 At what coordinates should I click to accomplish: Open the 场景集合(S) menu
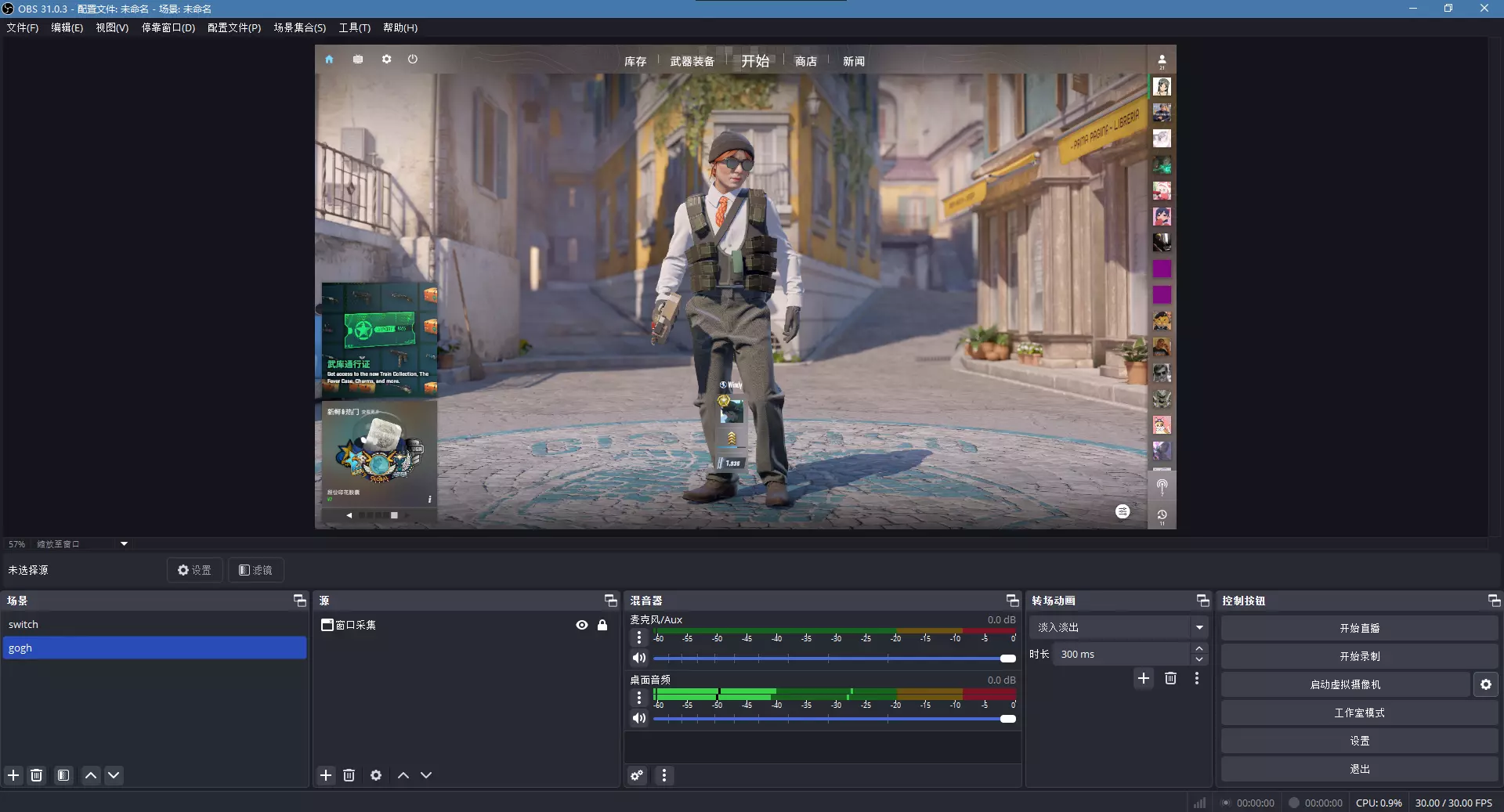click(x=299, y=27)
